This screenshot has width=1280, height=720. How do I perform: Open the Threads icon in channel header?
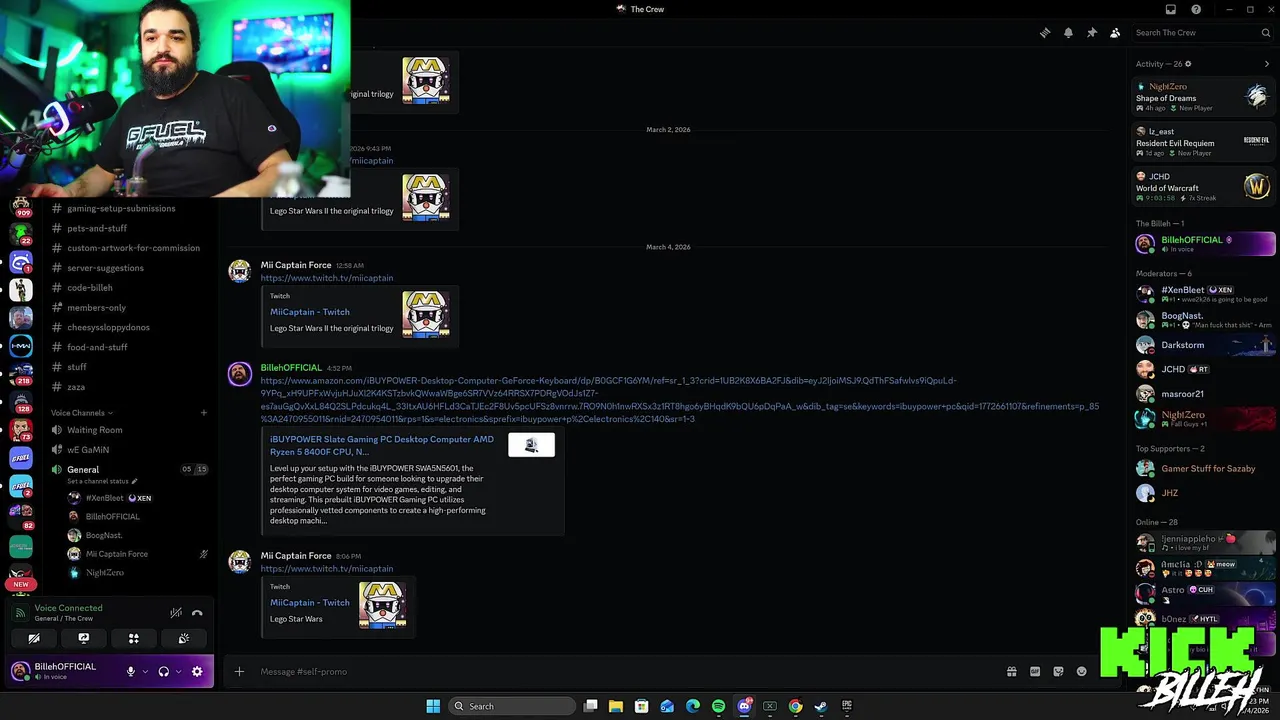click(1045, 33)
